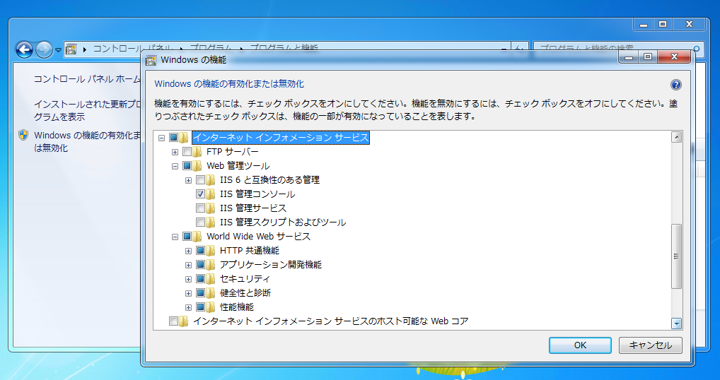The height and width of the screenshot is (380, 720).
Task: Click the folder icon beside HTTP 共通機能
Action: click(211, 251)
